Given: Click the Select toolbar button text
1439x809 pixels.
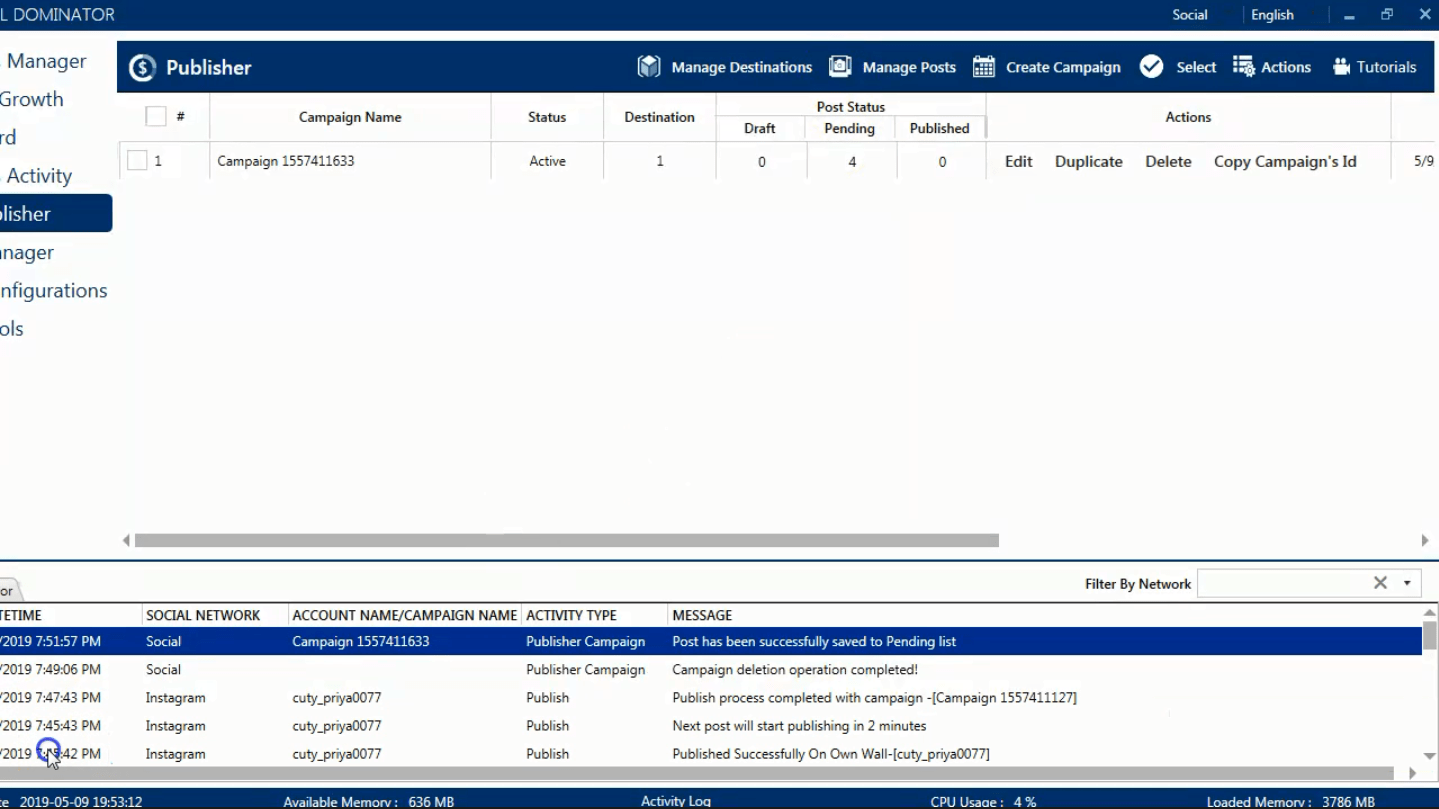Looking at the screenshot, I should [x=1196, y=67].
